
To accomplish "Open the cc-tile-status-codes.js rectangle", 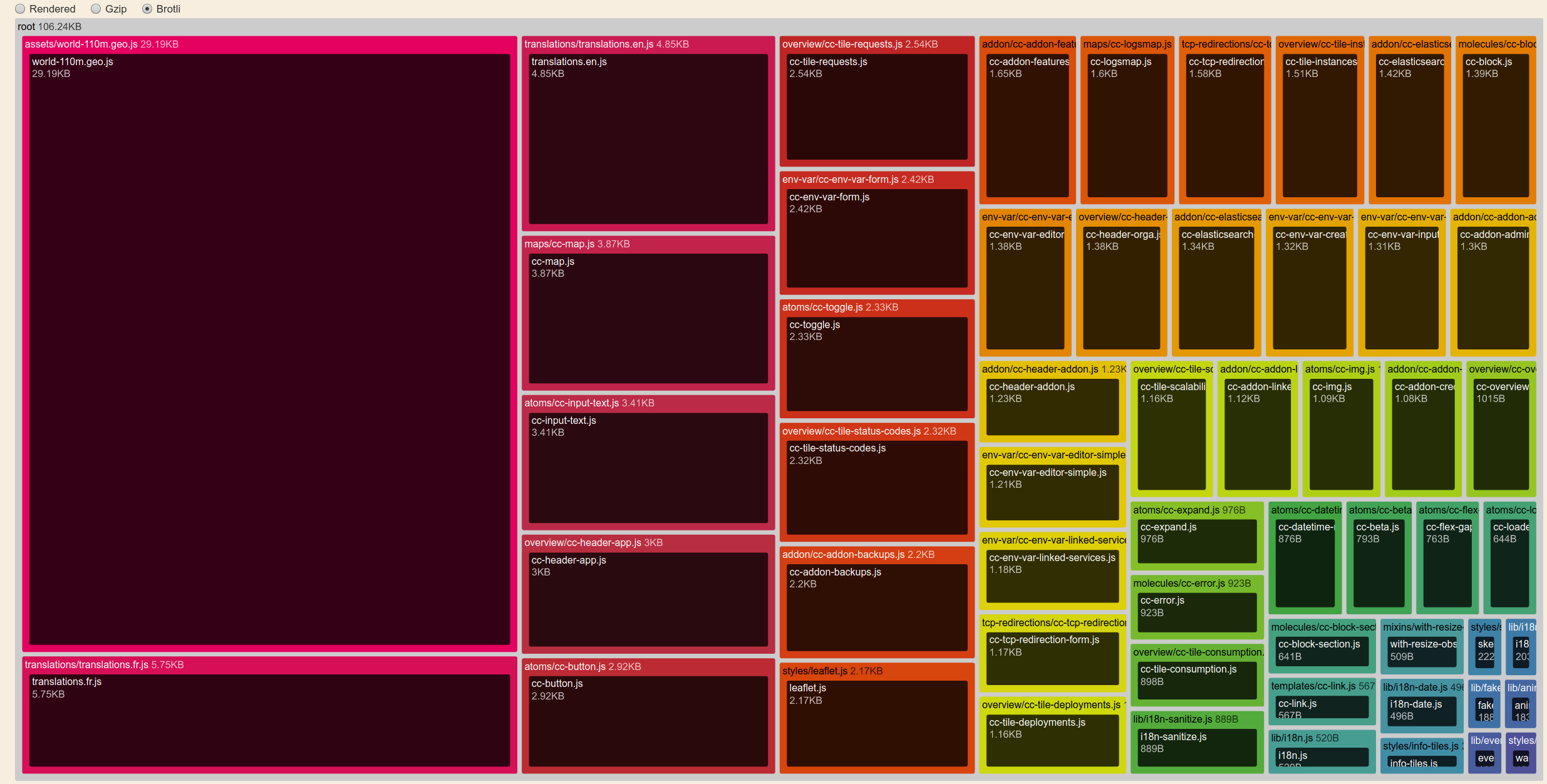I will pyautogui.click(x=876, y=487).
